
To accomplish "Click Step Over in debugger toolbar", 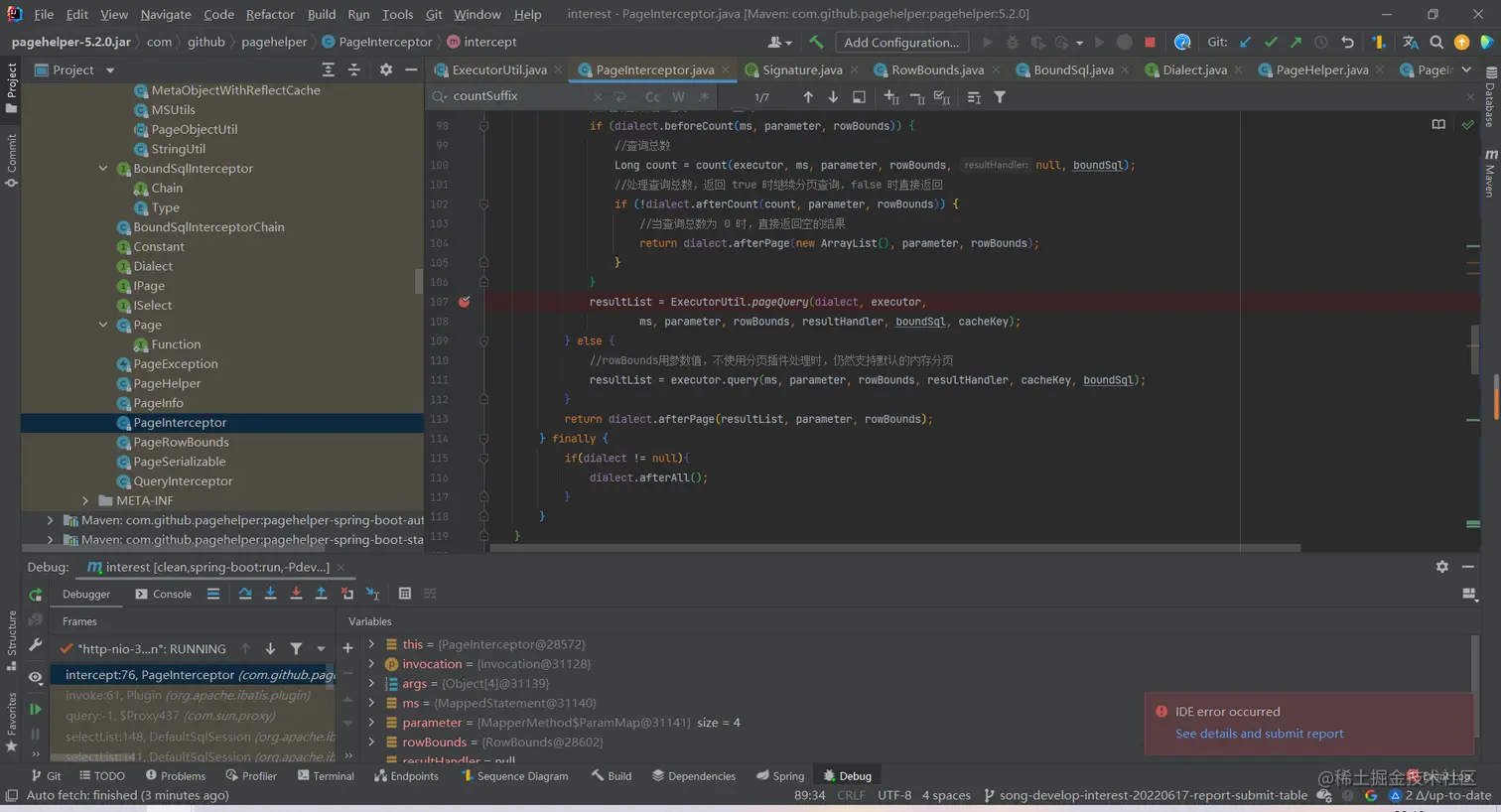I will (x=245, y=594).
